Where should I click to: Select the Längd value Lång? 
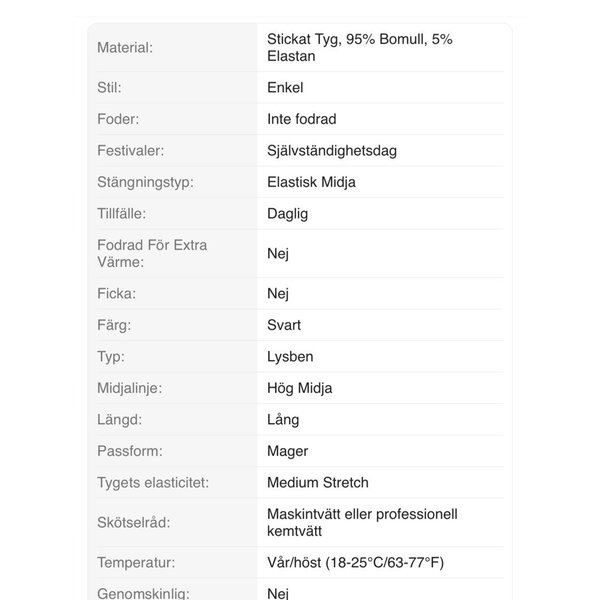click(x=283, y=420)
